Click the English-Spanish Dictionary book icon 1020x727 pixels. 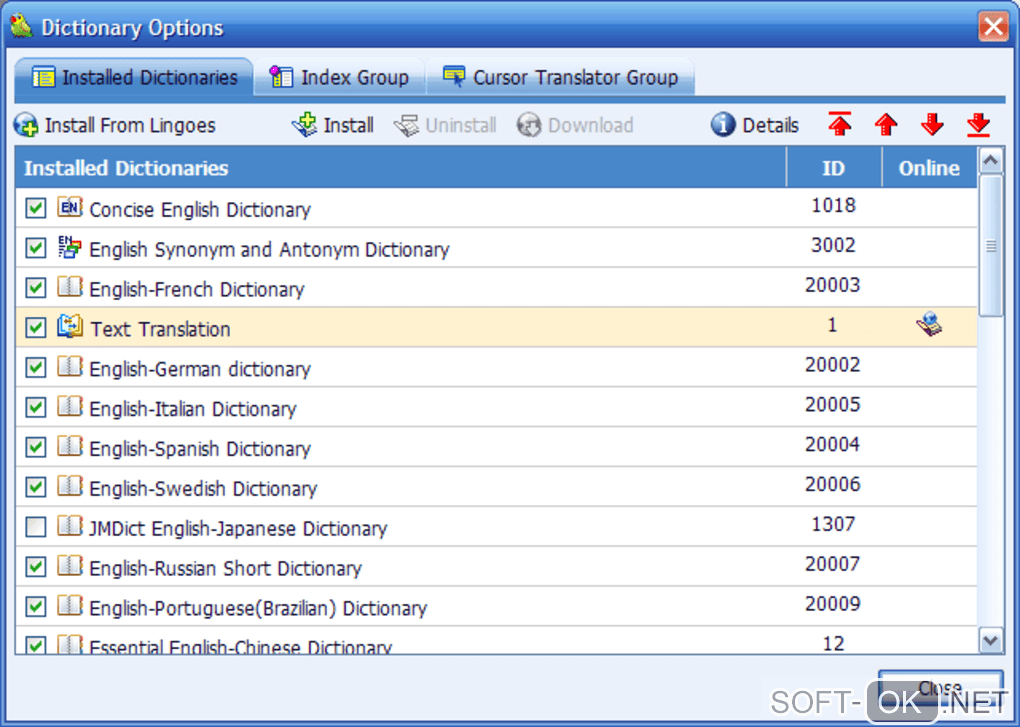[70, 446]
